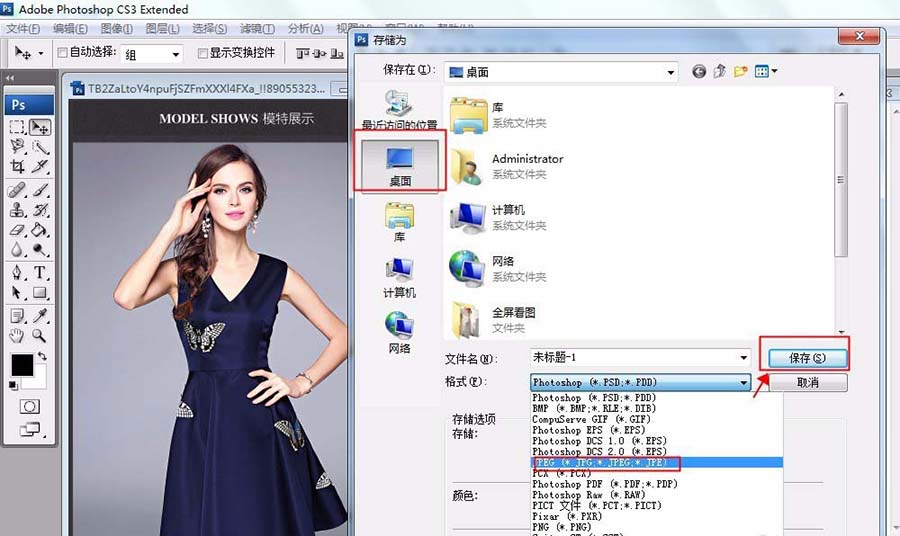This screenshot has height=536, width=900.
Task: Select the Zoom magnifier tool
Action: 40,336
